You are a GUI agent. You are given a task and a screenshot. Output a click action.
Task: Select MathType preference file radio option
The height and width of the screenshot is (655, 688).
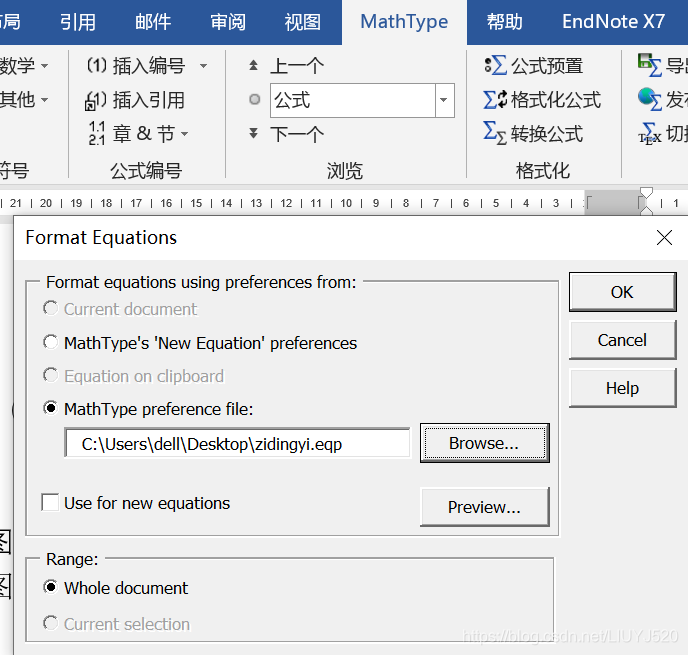click(x=50, y=408)
